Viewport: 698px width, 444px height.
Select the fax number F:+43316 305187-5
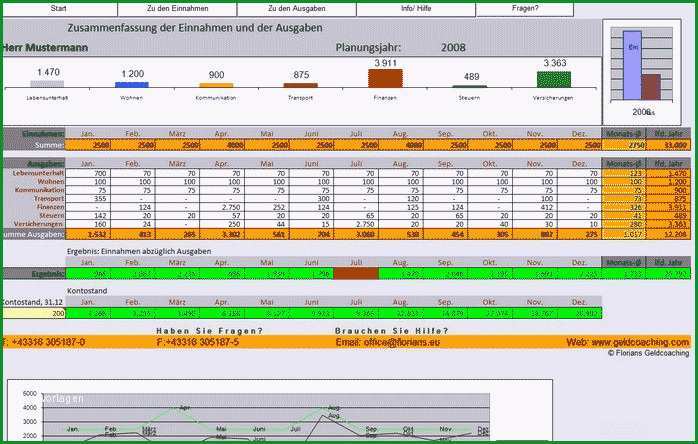pyautogui.click(x=198, y=342)
